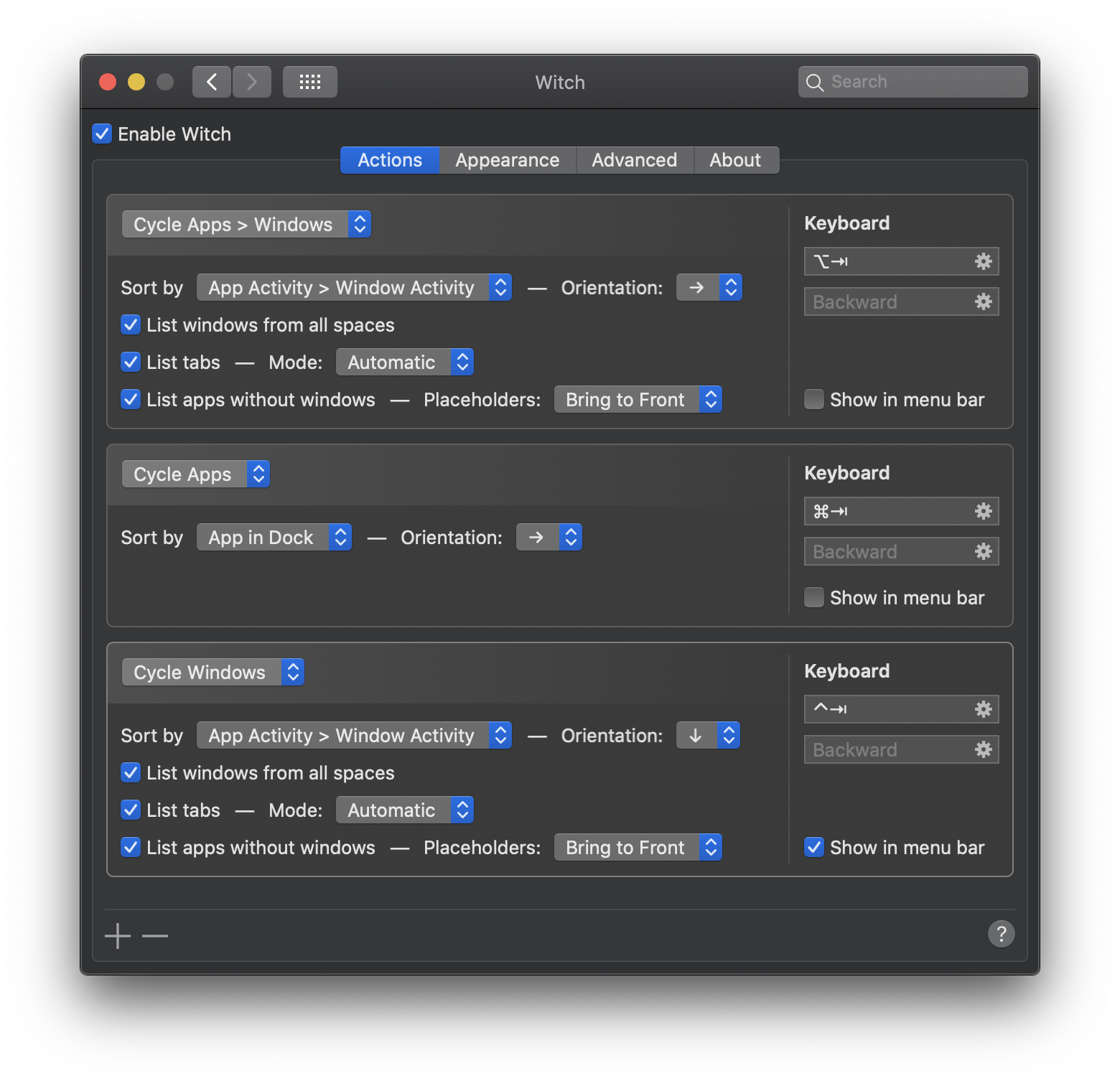Click the back navigation arrow in toolbar

tap(212, 82)
